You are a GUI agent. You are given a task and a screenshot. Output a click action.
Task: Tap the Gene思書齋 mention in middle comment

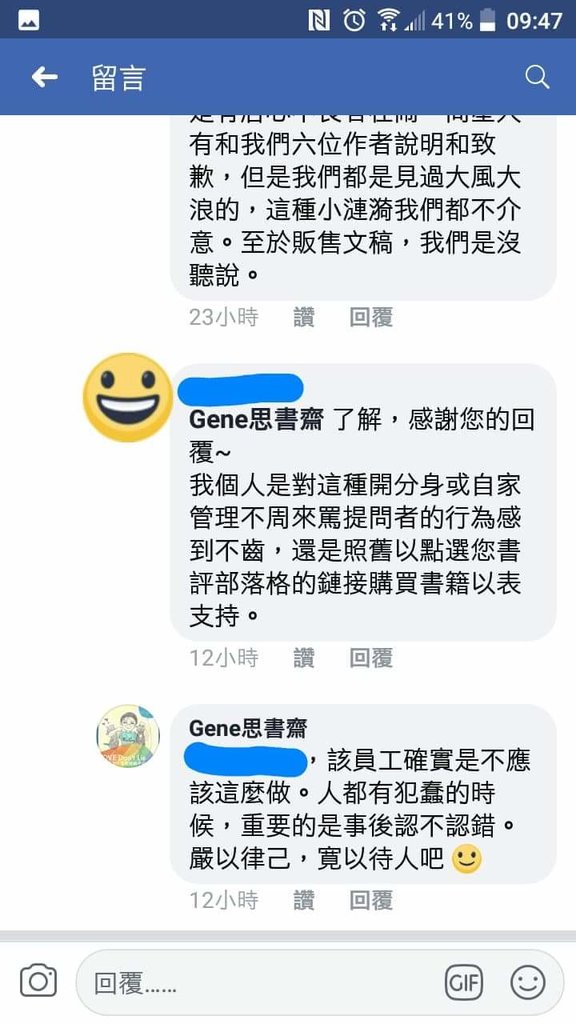[256, 420]
